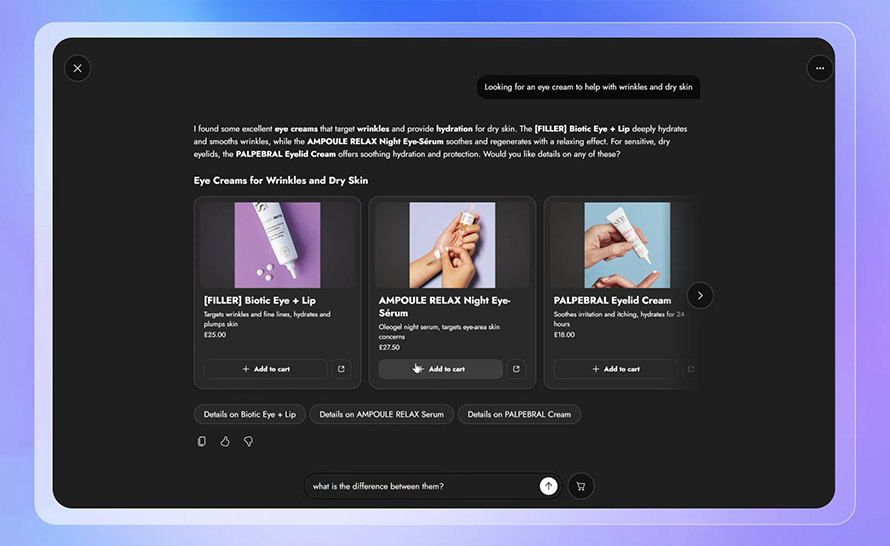
Task: Choose 'Details on AMPOULE RELAX Serum' suggestion
Action: [381, 414]
